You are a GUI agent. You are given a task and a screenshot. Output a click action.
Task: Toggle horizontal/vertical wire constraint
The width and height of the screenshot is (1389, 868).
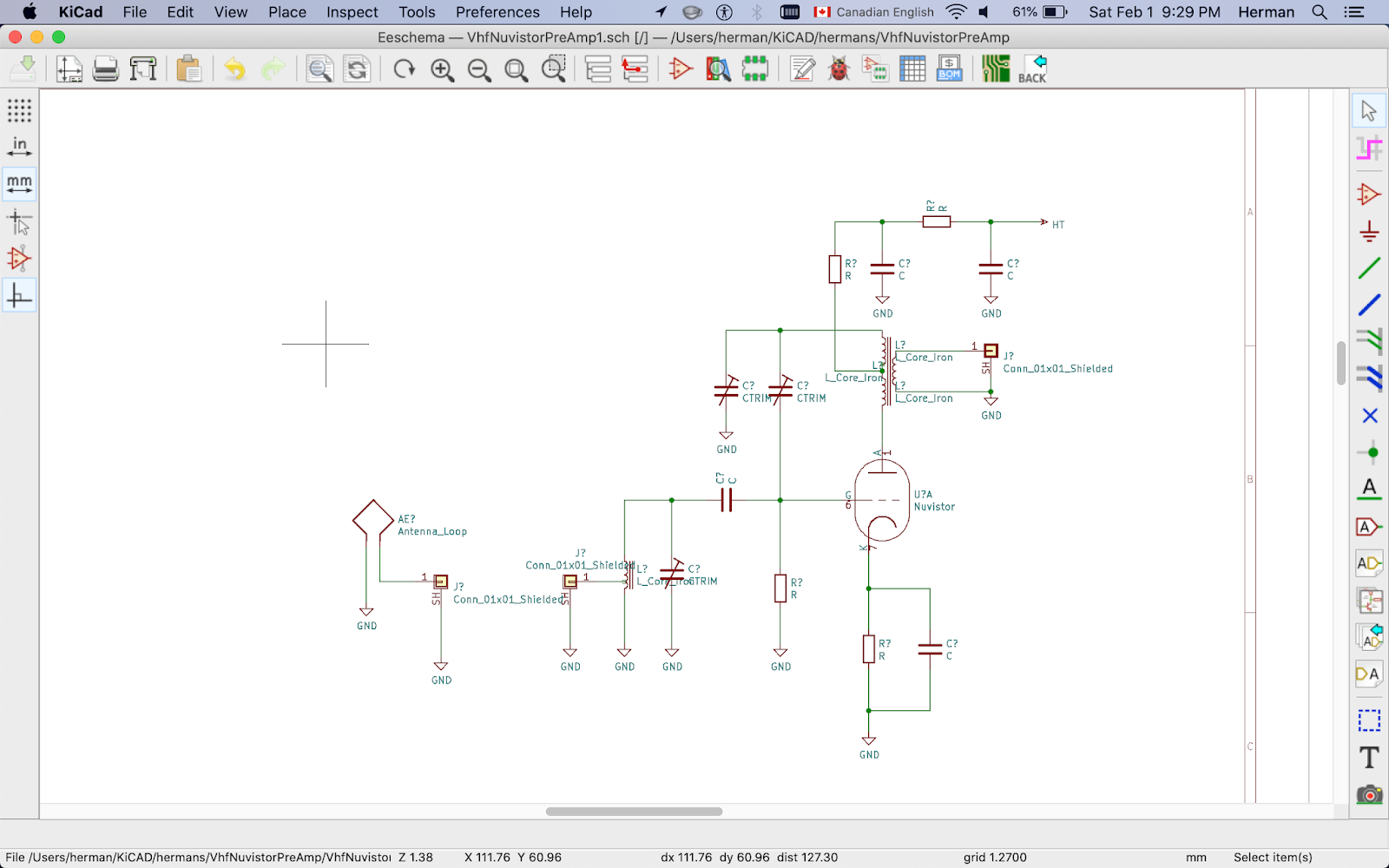[19, 296]
